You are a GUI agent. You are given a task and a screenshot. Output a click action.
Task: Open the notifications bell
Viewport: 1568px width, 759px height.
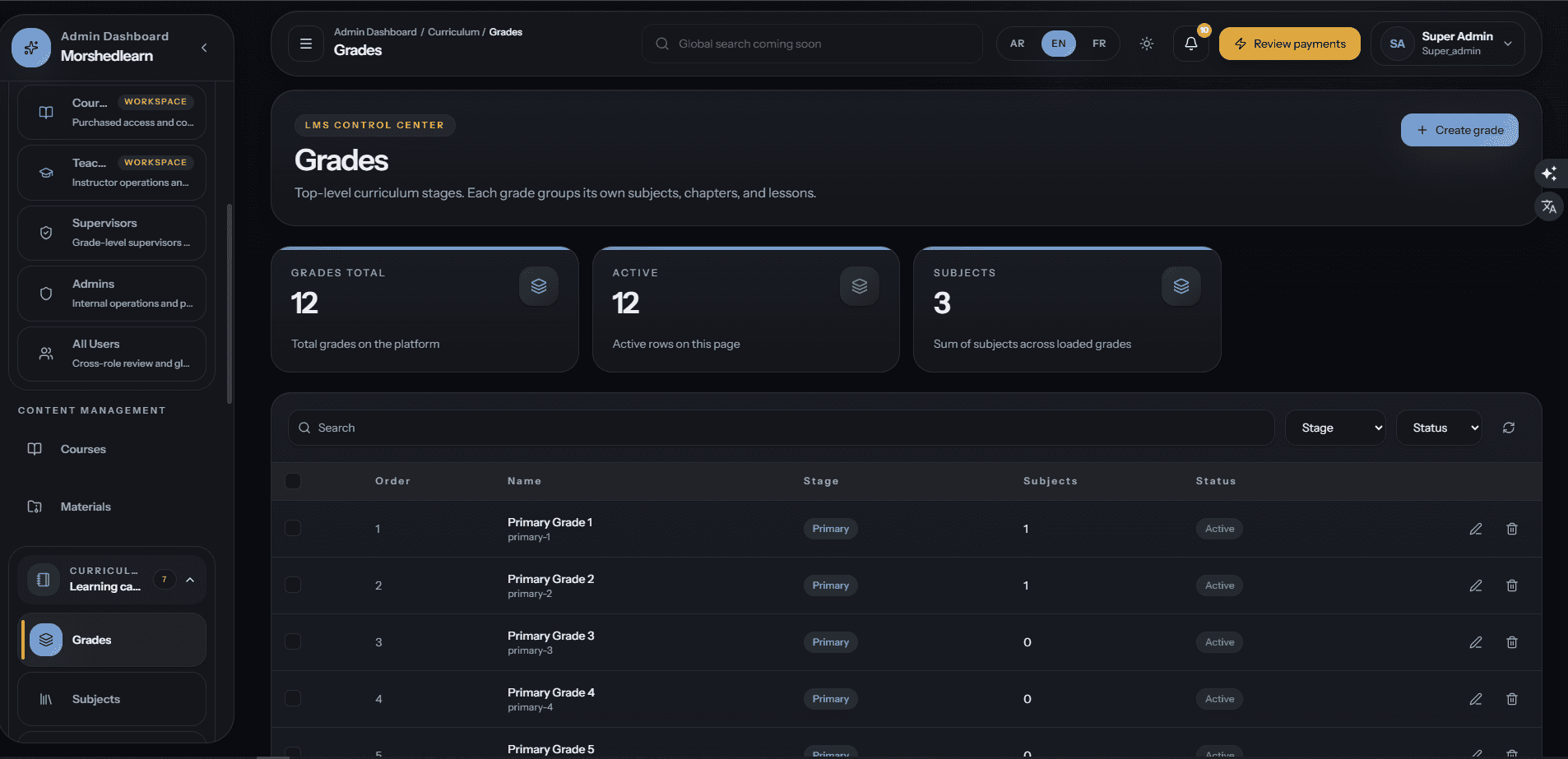1190,44
